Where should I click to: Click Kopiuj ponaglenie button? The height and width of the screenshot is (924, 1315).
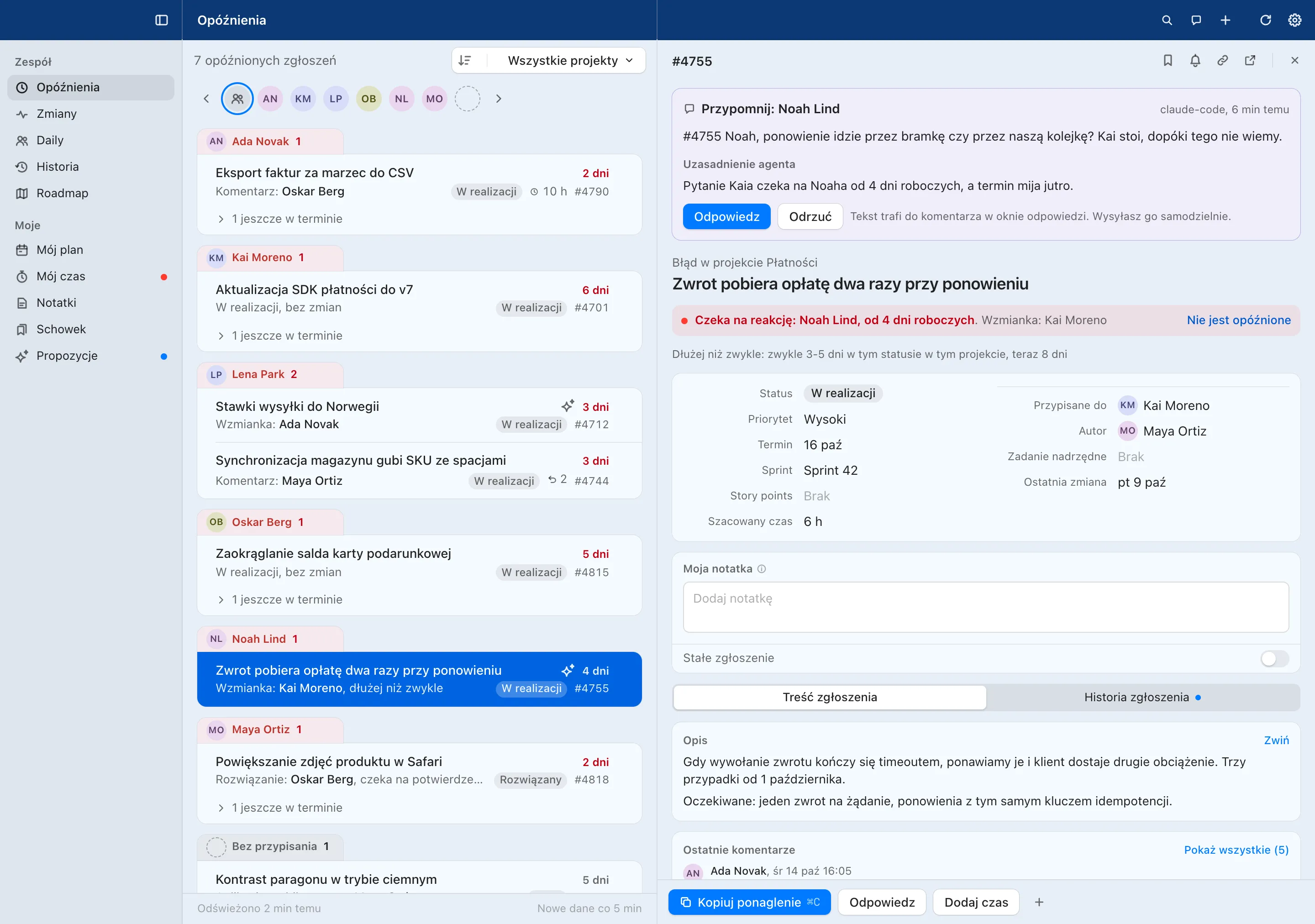point(749,902)
